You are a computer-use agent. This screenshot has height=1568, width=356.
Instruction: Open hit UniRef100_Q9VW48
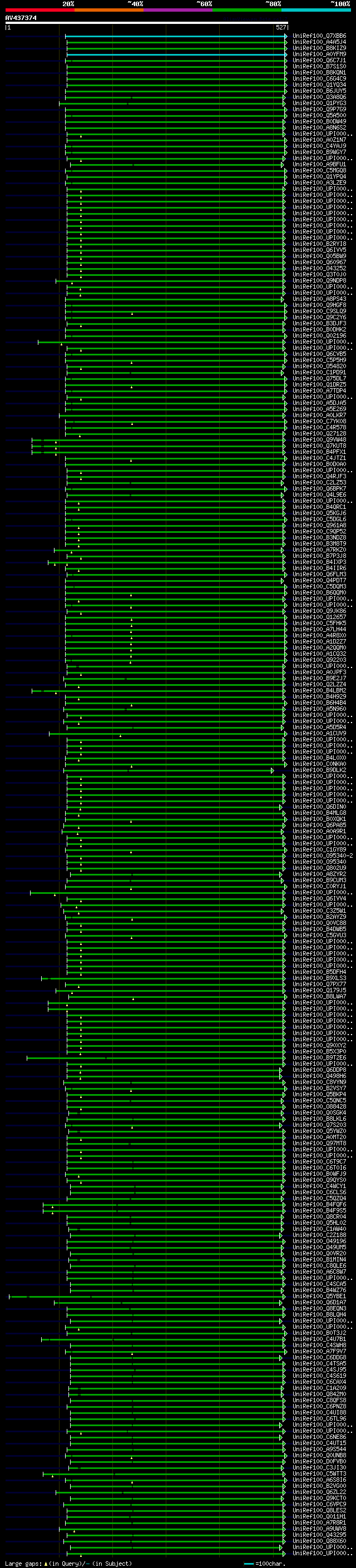[319, 439]
